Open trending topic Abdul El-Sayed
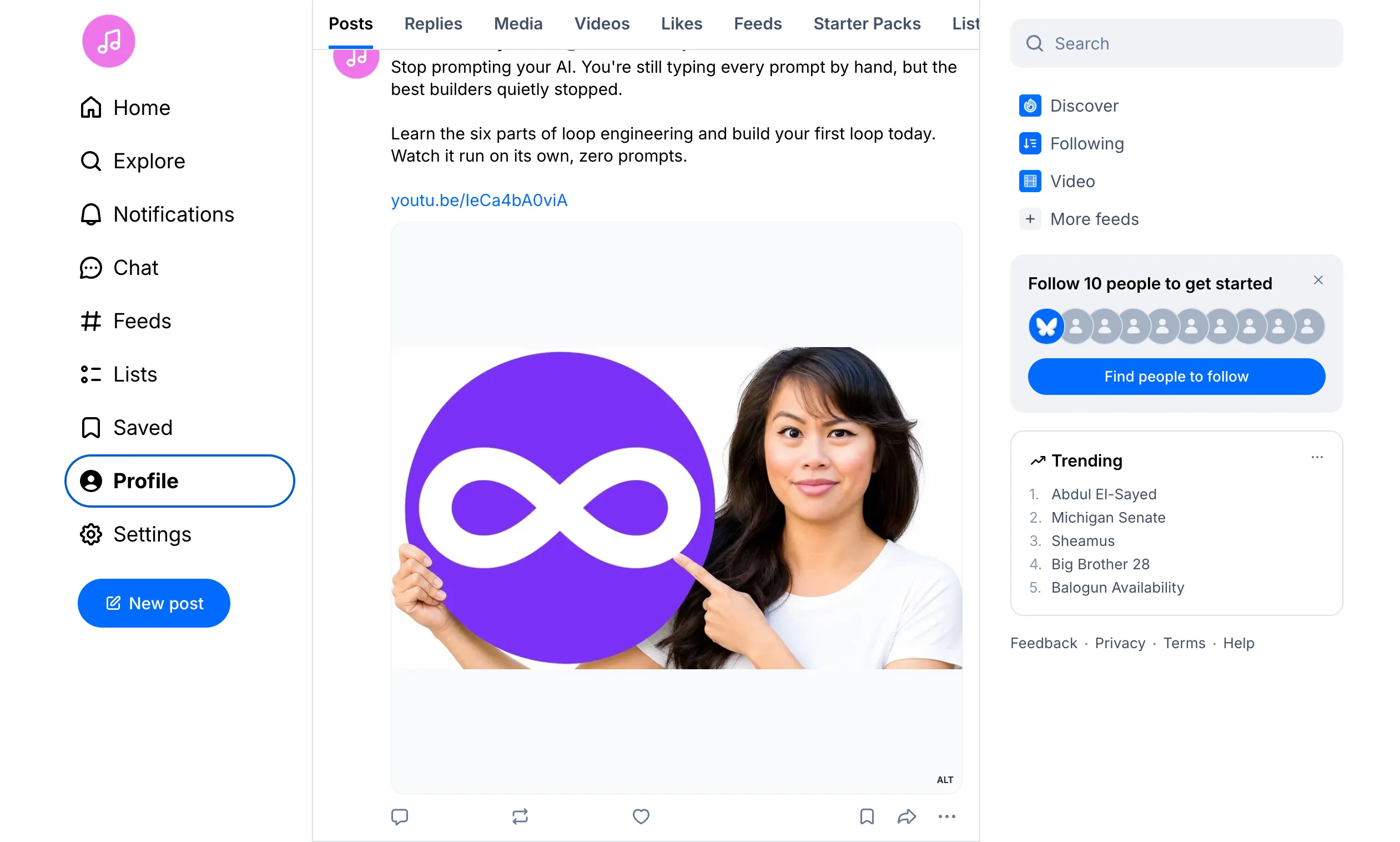This screenshot has width=1400, height=842. click(x=1104, y=494)
